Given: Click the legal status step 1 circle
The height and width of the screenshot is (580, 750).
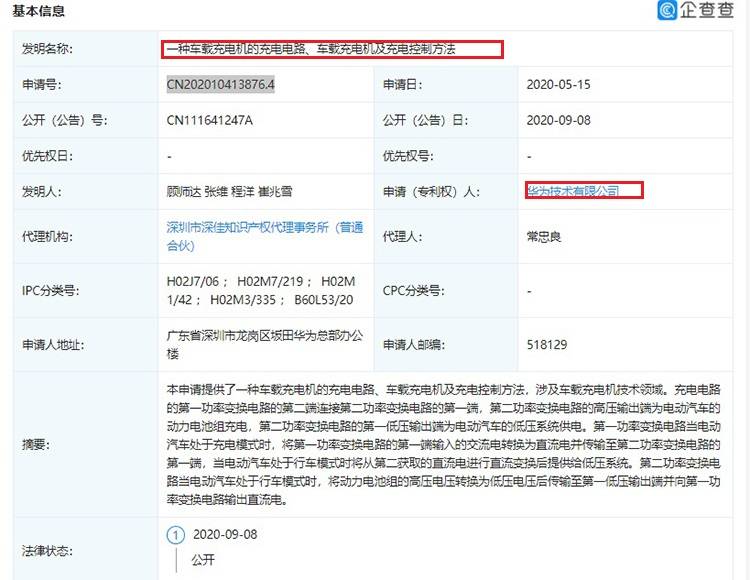Looking at the screenshot, I should 176,535.
